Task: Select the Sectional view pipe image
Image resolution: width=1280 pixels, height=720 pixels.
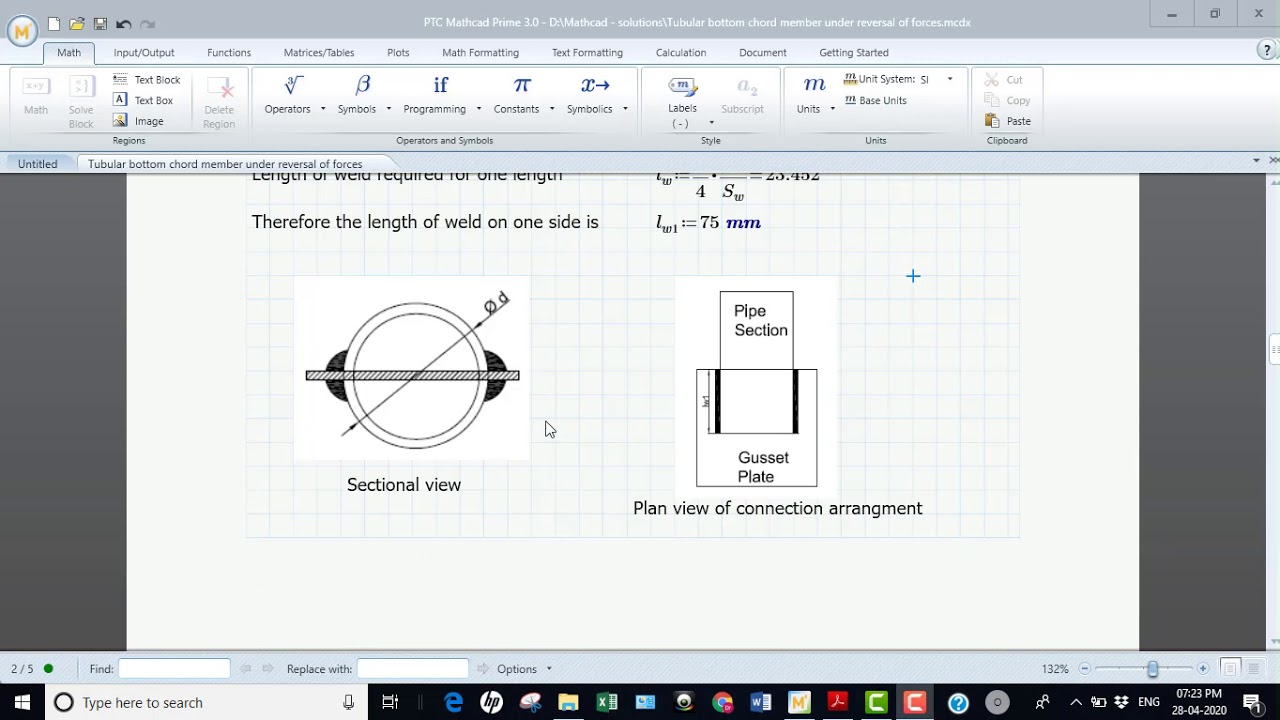Action: (412, 370)
